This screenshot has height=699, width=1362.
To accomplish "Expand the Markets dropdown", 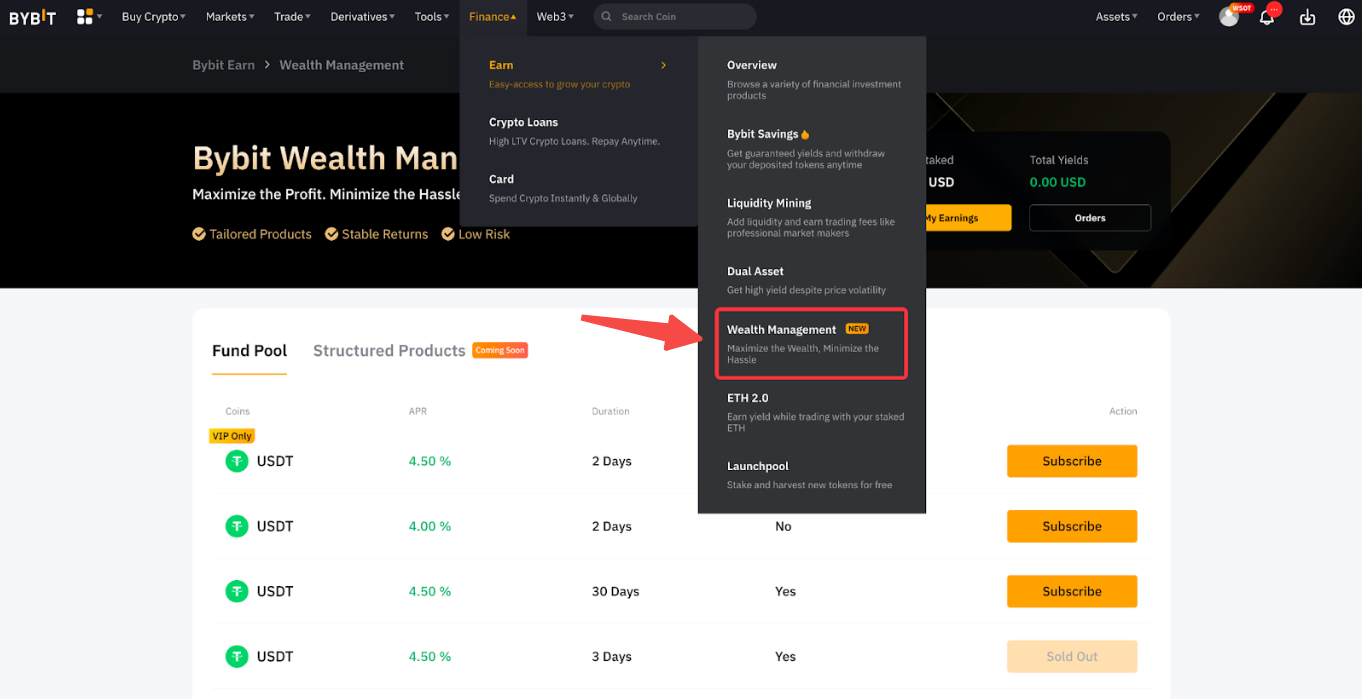I will [230, 17].
